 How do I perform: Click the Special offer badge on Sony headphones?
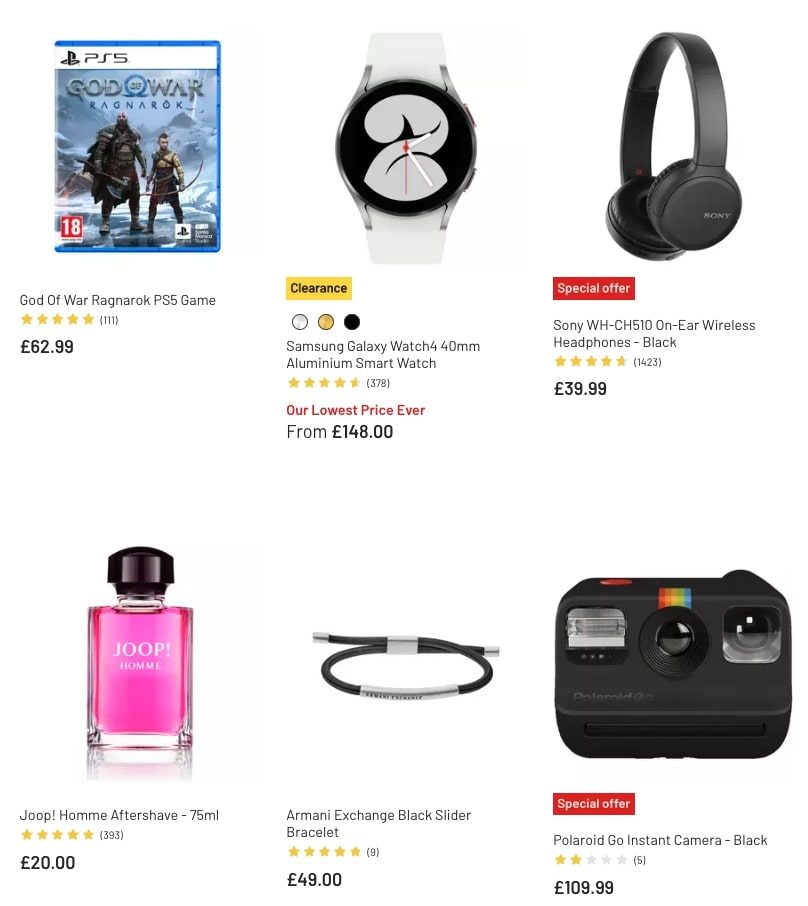point(594,288)
